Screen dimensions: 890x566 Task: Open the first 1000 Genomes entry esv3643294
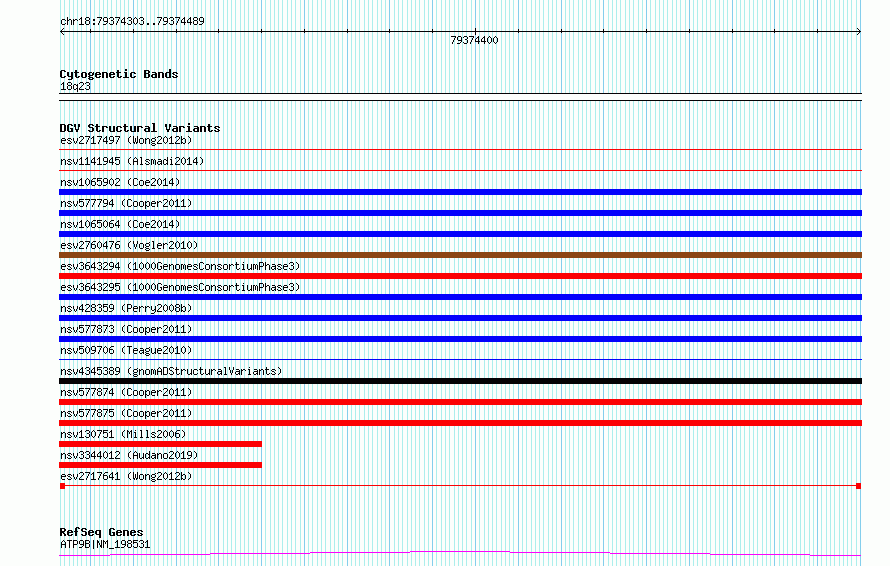point(180,266)
